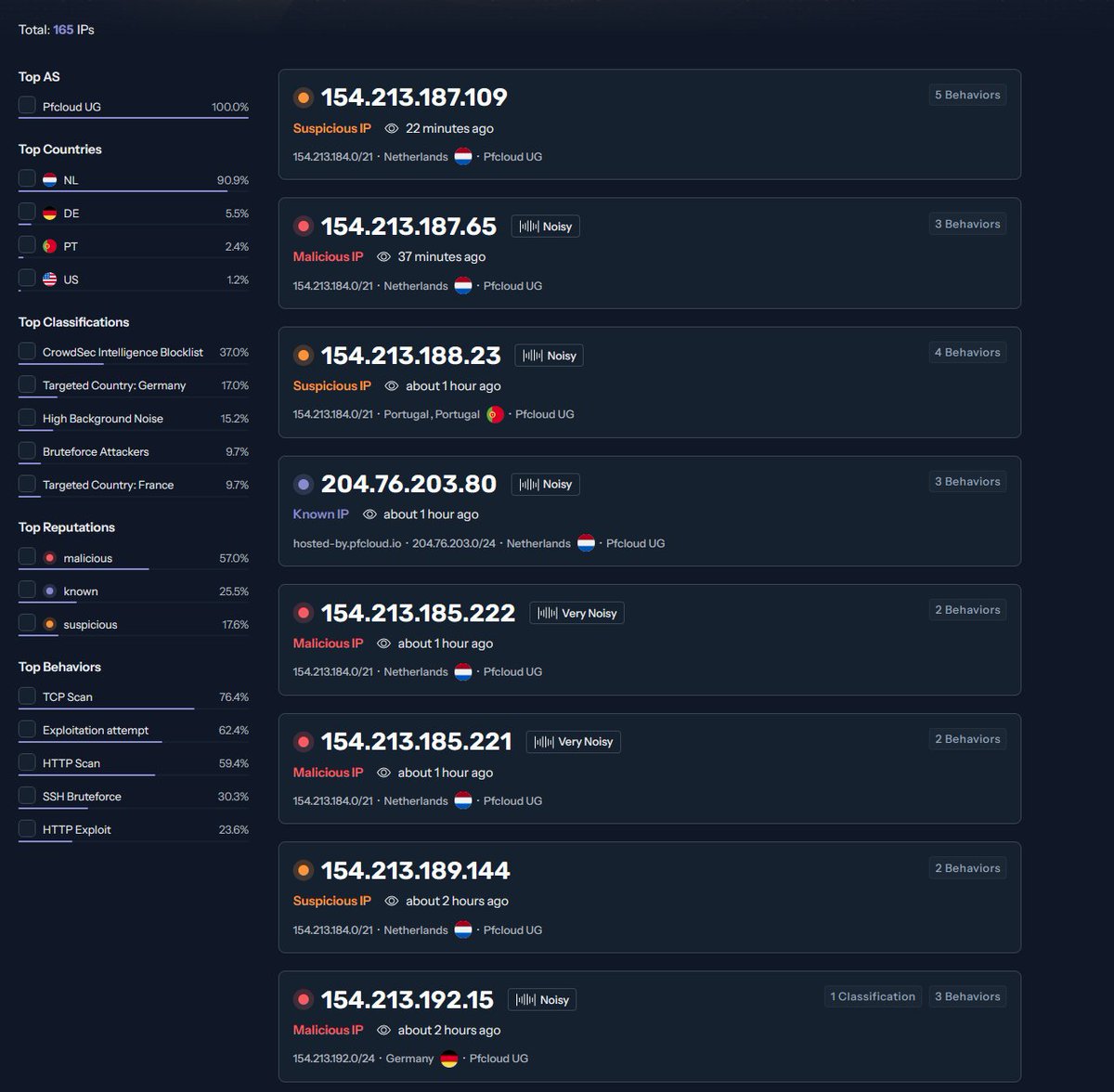The image size is (1114, 1092).
Task: Click Very Noisy tag on 154.213.185.222
Action: coord(576,613)
